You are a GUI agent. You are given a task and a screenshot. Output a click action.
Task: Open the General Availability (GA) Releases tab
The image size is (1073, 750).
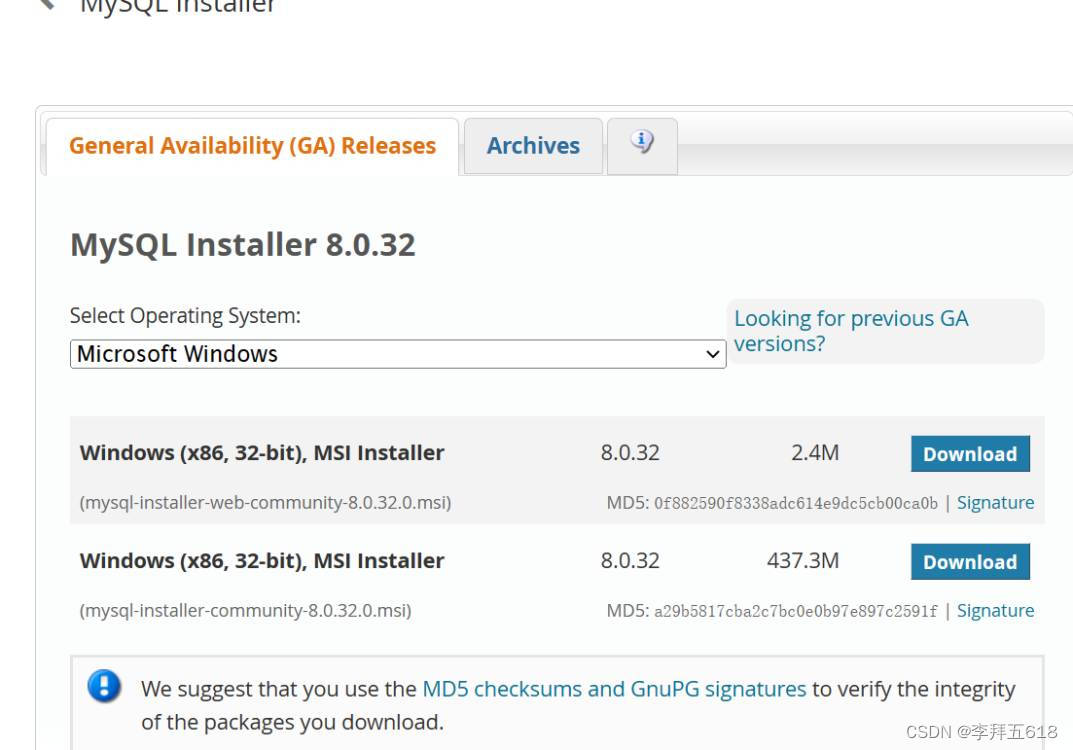click(x=252, y=146)
